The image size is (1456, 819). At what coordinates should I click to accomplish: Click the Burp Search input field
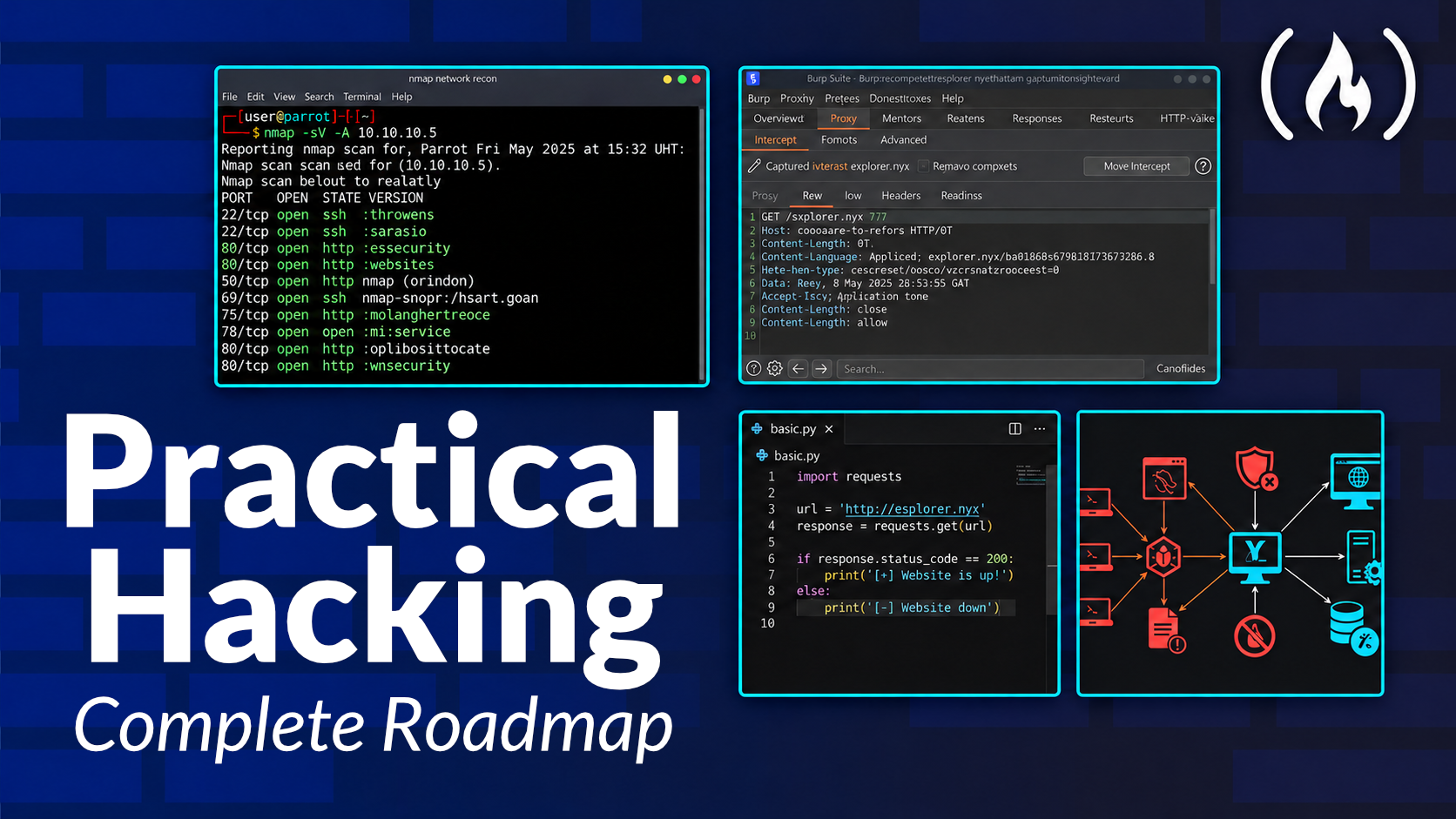990,369
